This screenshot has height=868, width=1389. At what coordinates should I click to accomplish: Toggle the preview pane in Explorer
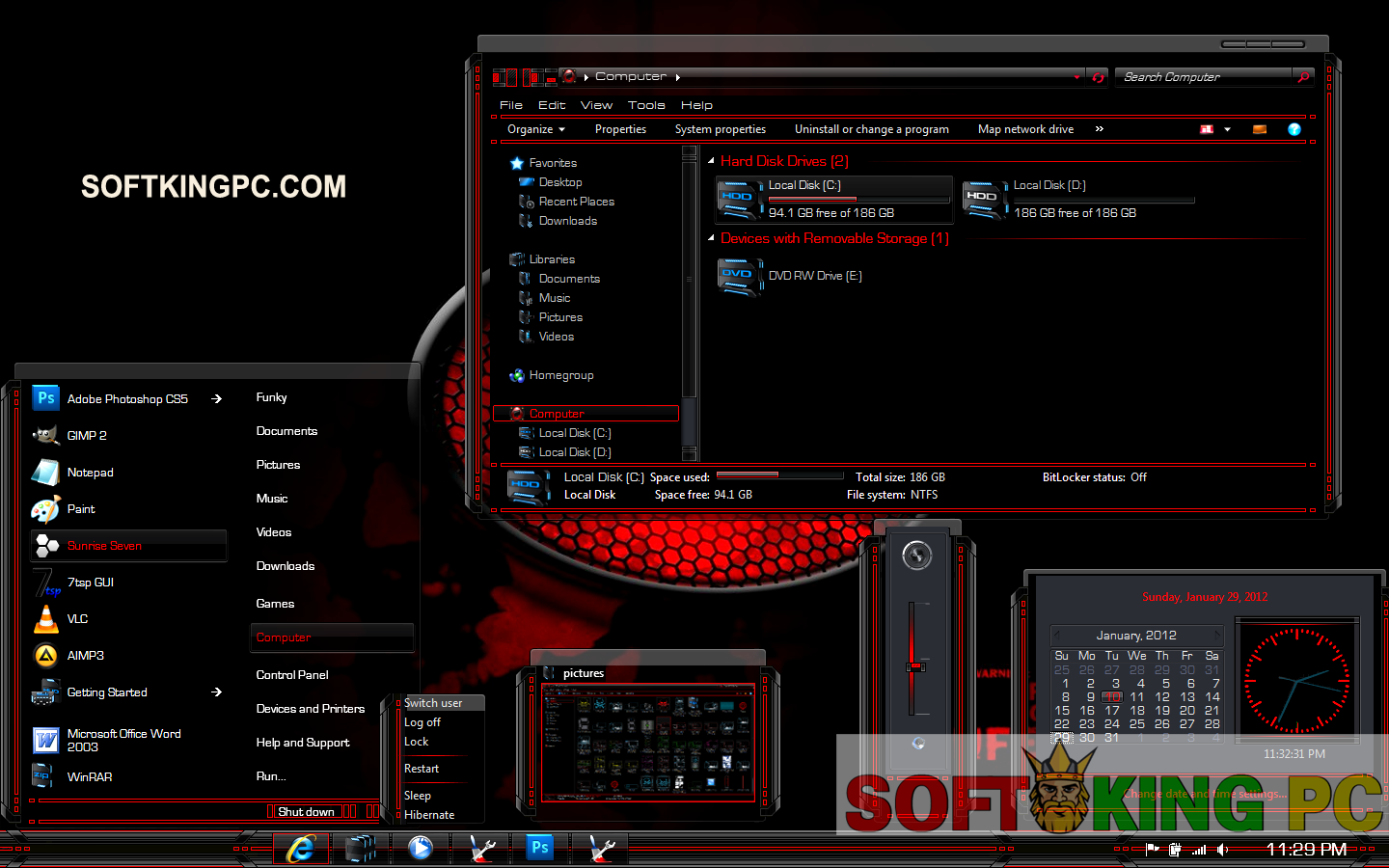[1260, 129]
